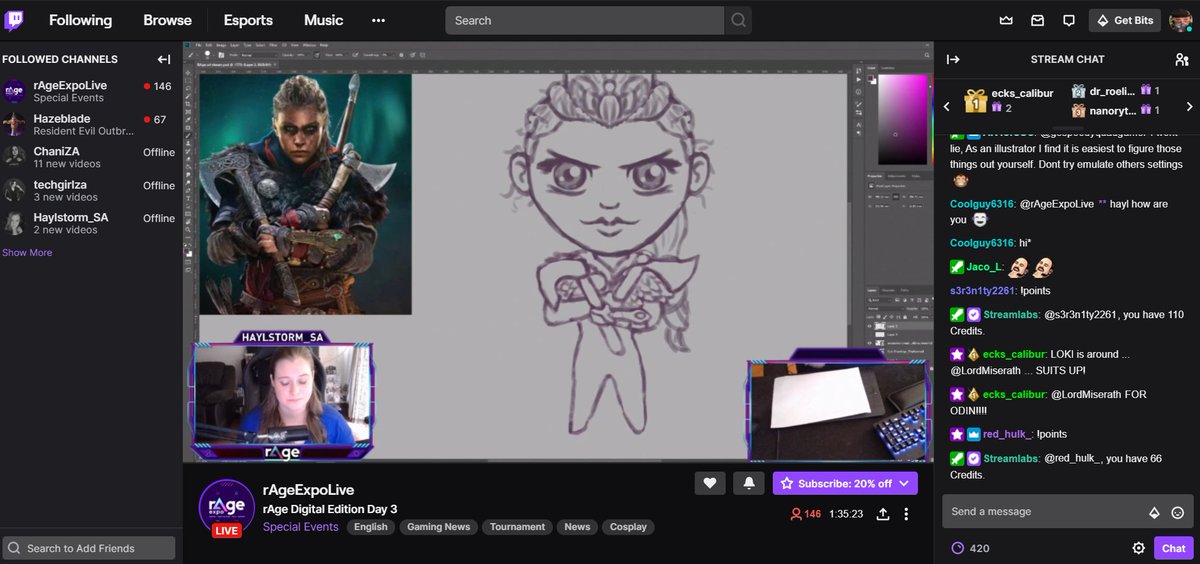The image size is (1200, 564).
Task: Open the ChaniZA offline channel
Action: (90, 158)
